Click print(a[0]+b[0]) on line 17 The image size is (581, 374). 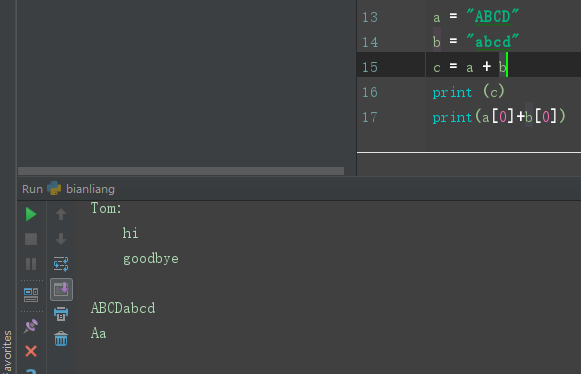(x=499, y=117)
